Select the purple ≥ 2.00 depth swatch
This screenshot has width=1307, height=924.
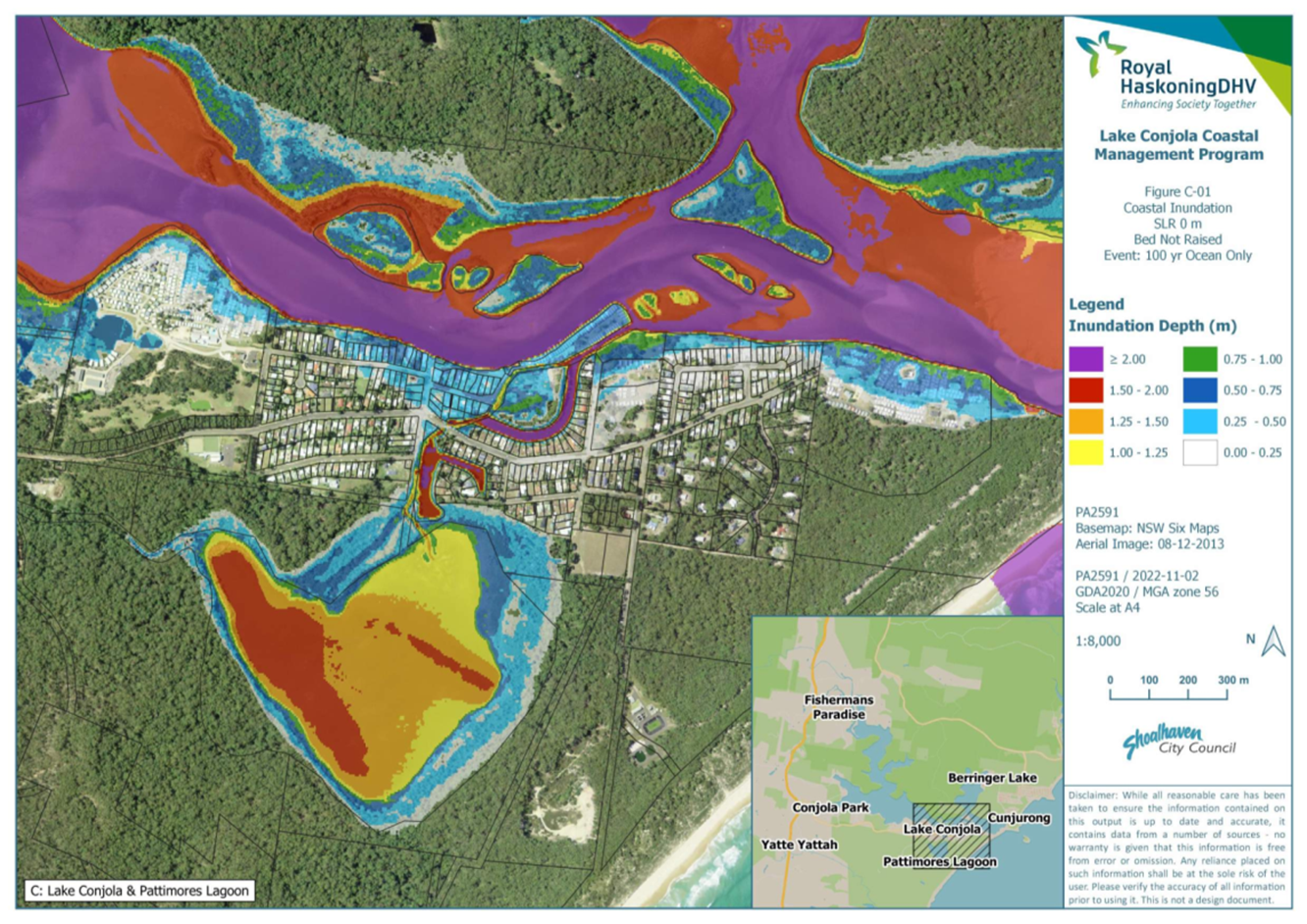(x=1086, y=359)
